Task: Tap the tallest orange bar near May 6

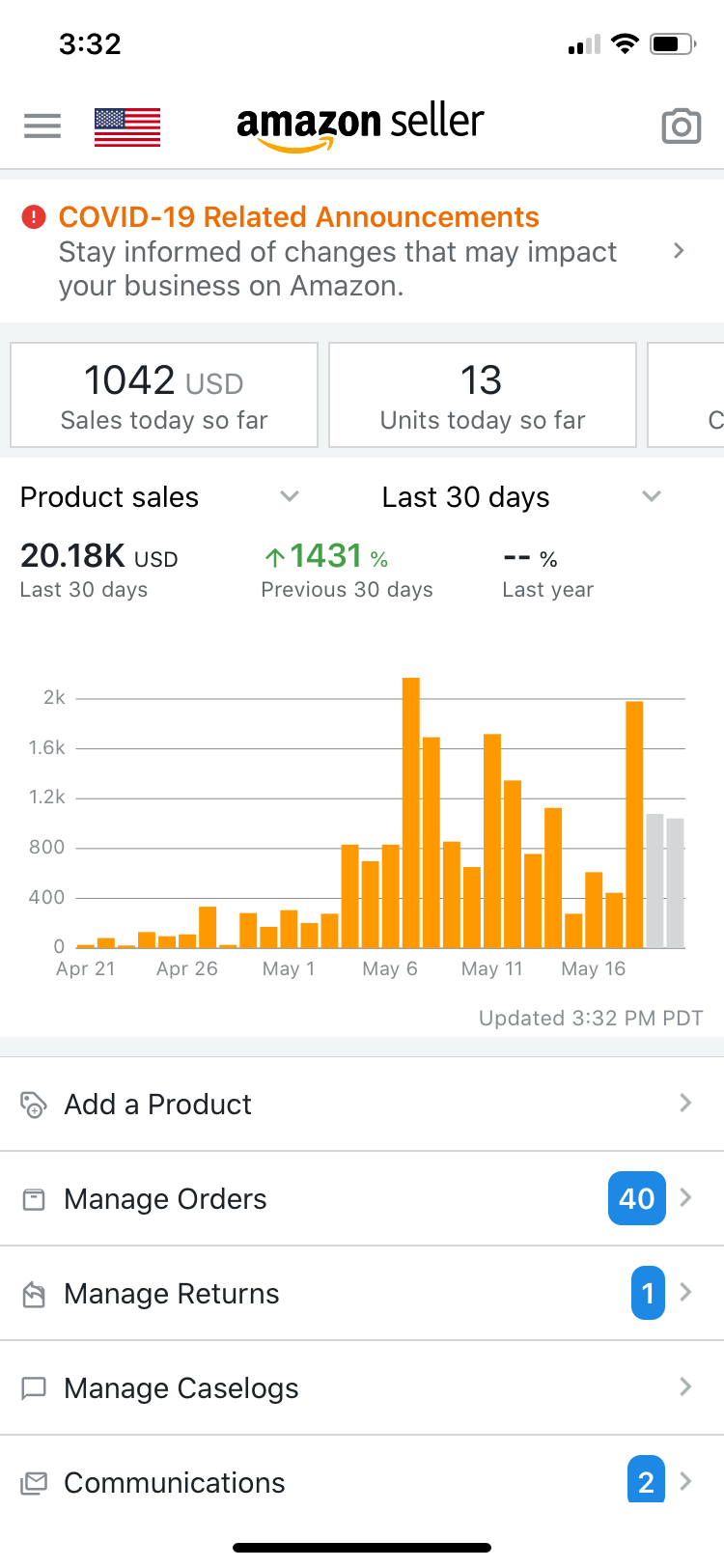Action: click(x=411, y=811)
